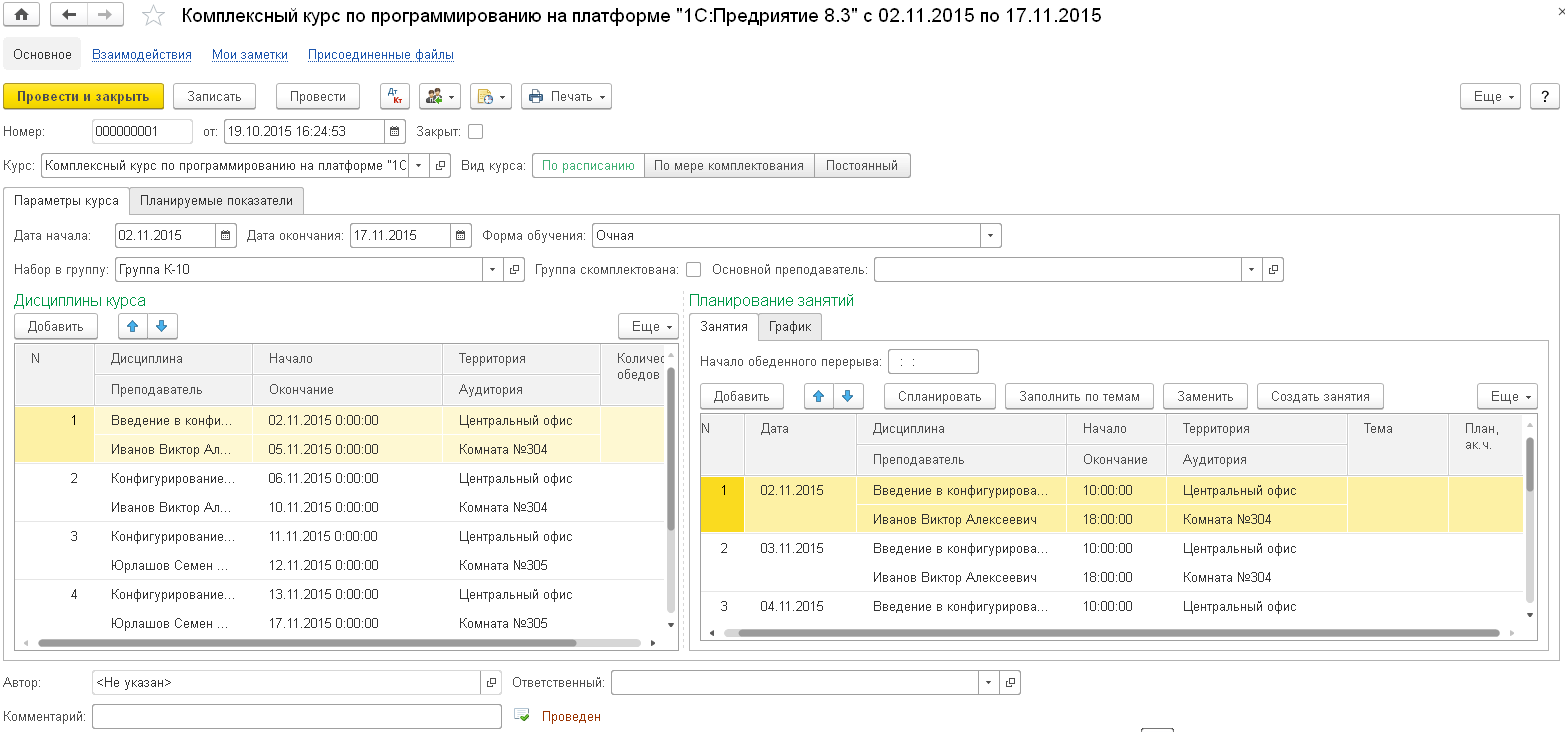The image size is (1565, 732).
Task: Click the Дт/Кт accounting entries icon
Action: [396, 96]
